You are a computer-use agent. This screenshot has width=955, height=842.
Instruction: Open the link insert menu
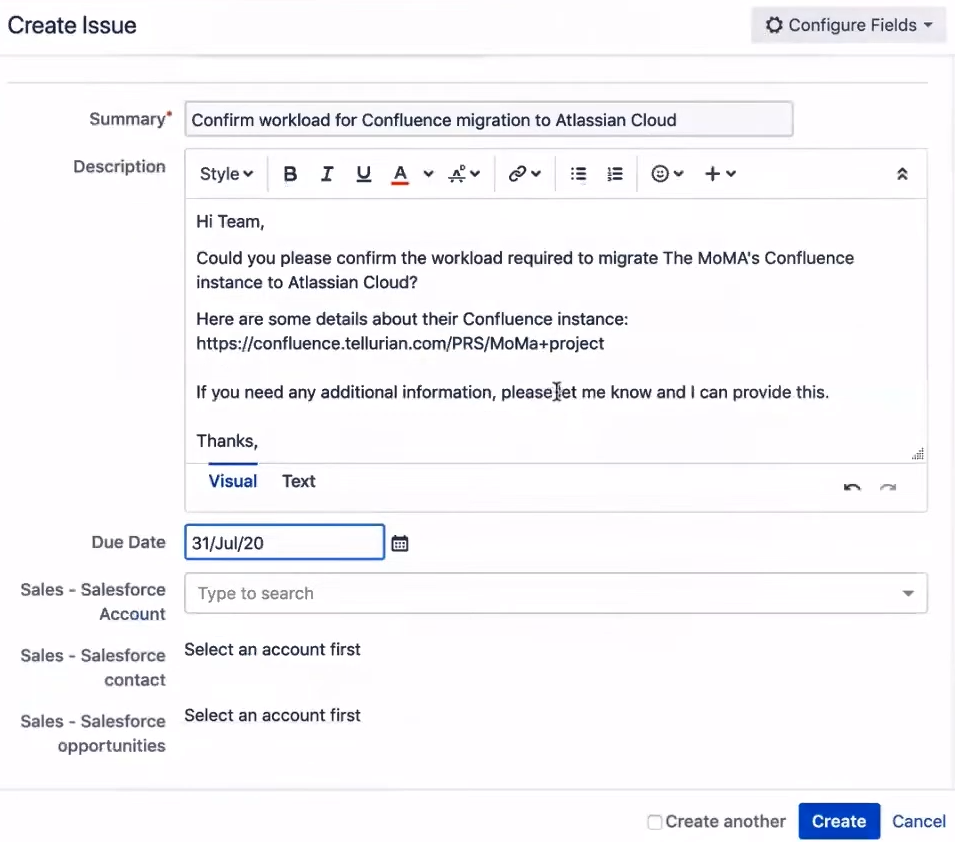524,174
